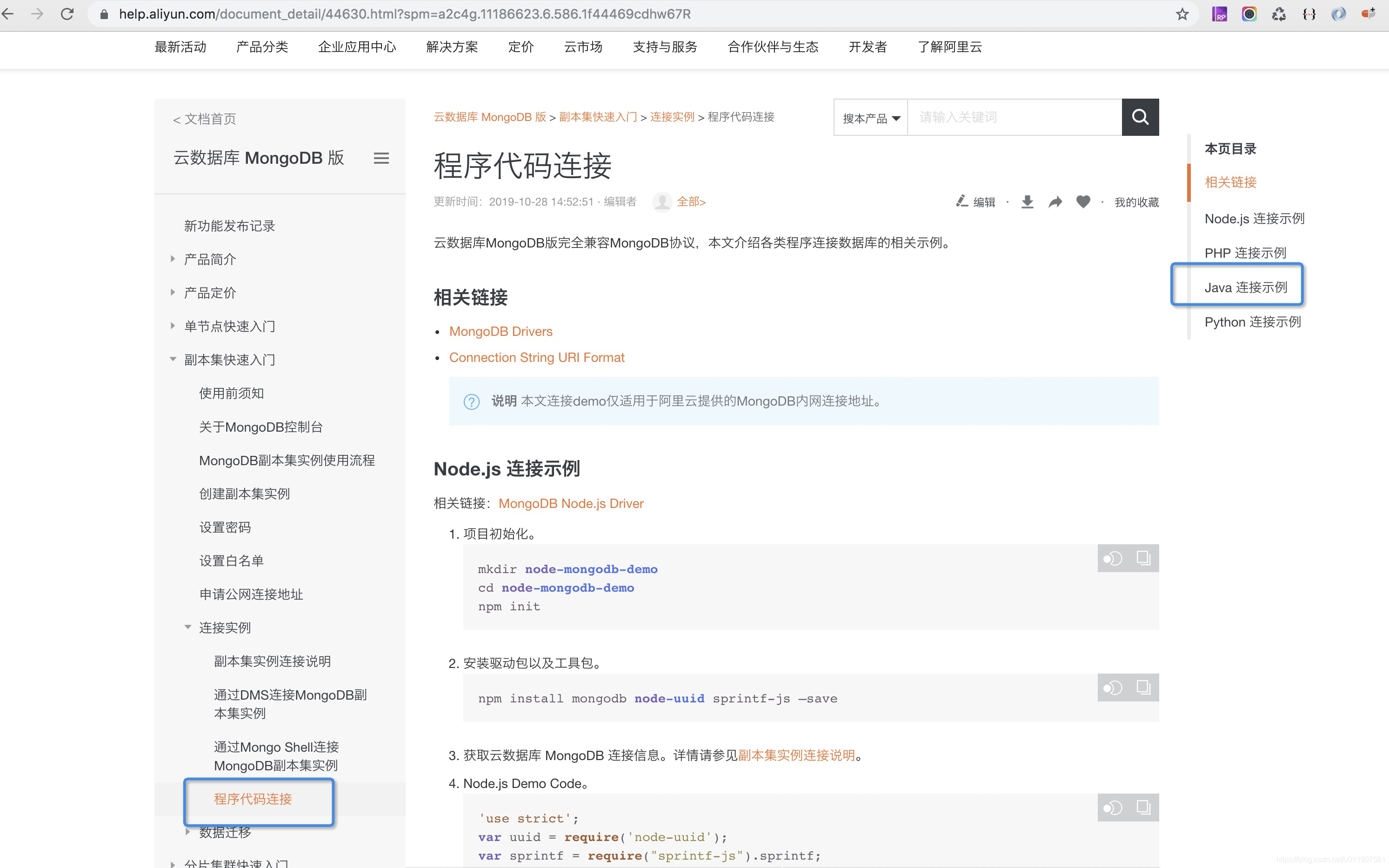Jump to PHP 连接示例 in page contents
This screenshot has width=1389, height=868.
[1245, 253]
